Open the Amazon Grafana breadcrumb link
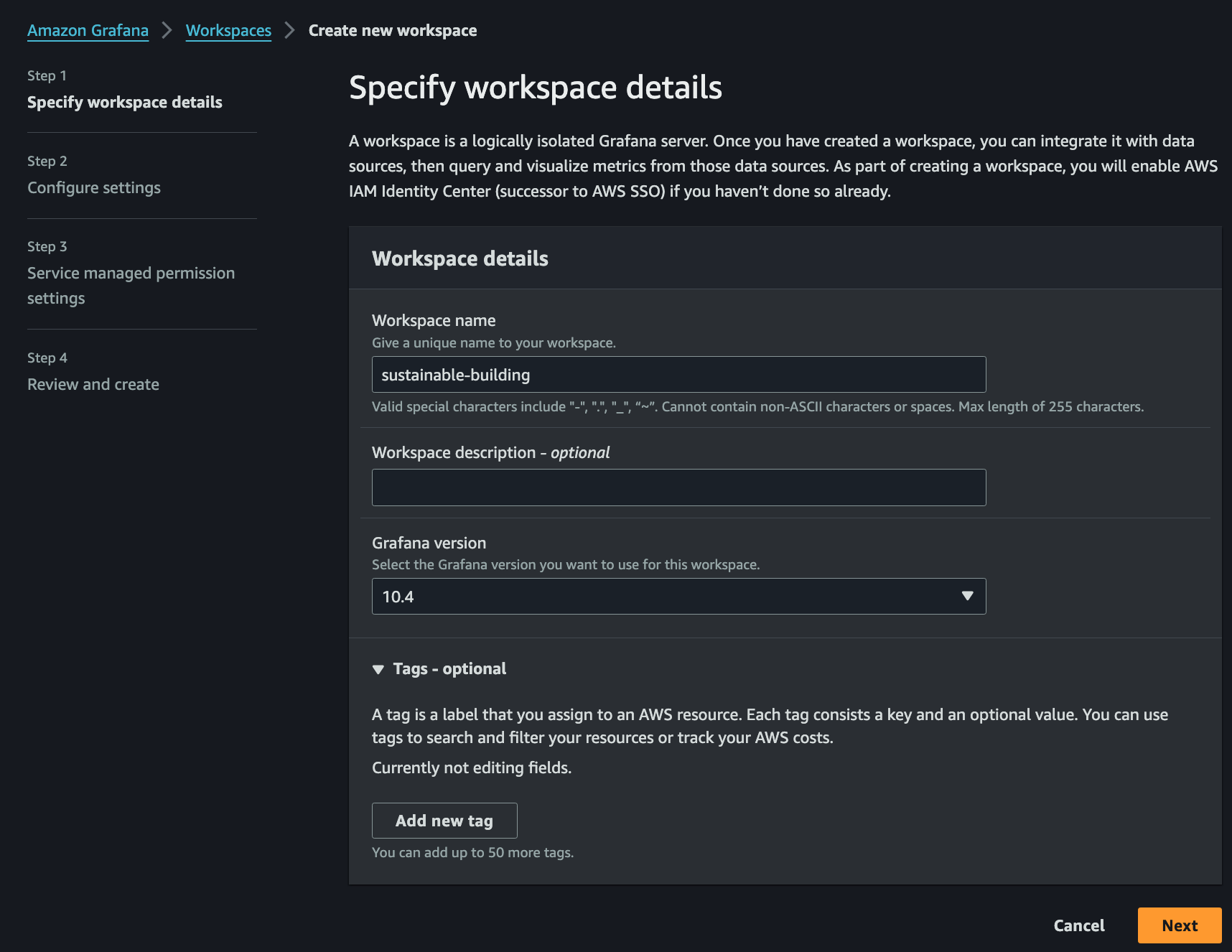This screenshot has height=952, width=1232. [88, 31]
